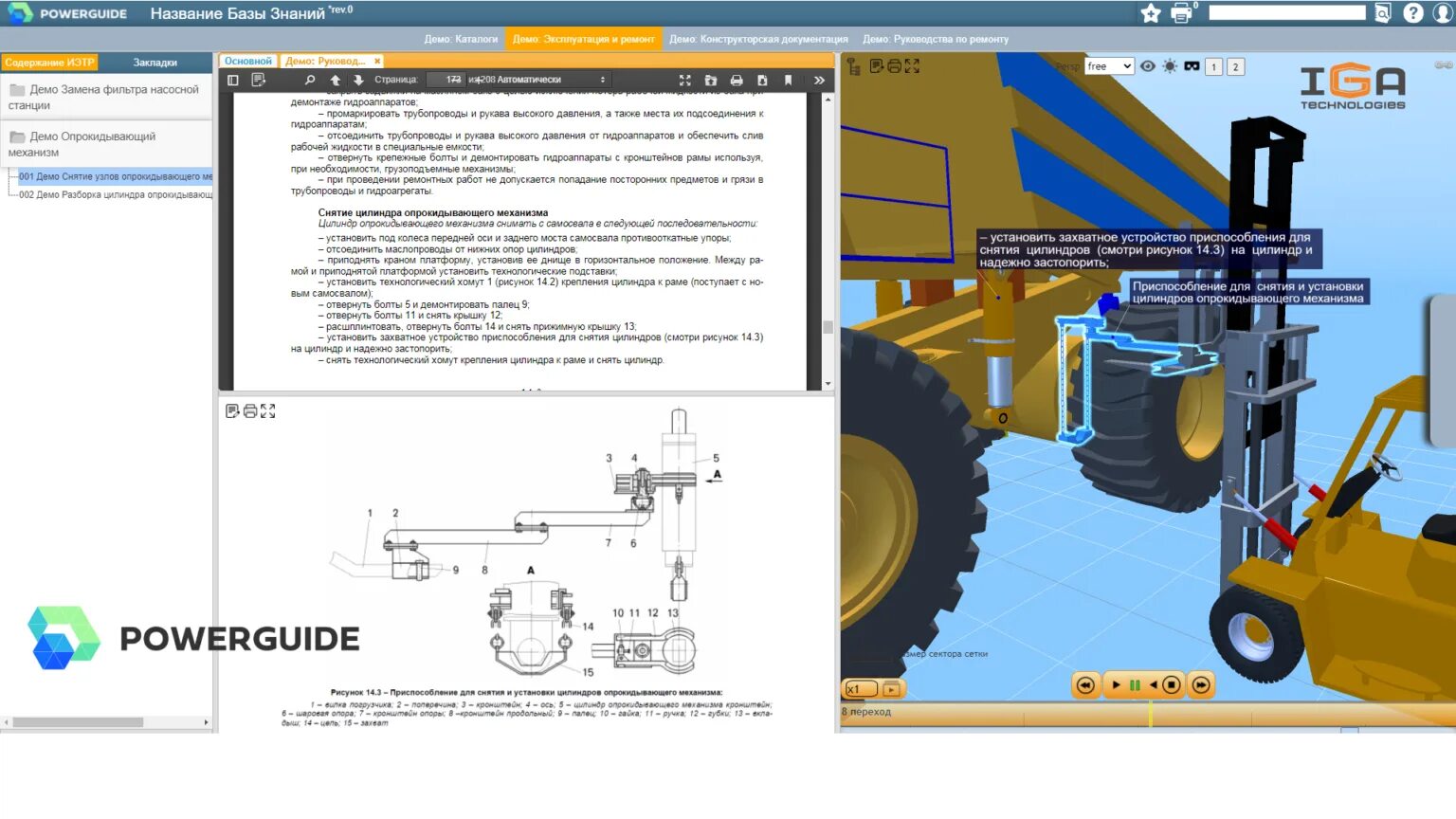Screen dimensions: 1456x819
Task: Switch to Закладки panel tab
Action: click(155, 63)
